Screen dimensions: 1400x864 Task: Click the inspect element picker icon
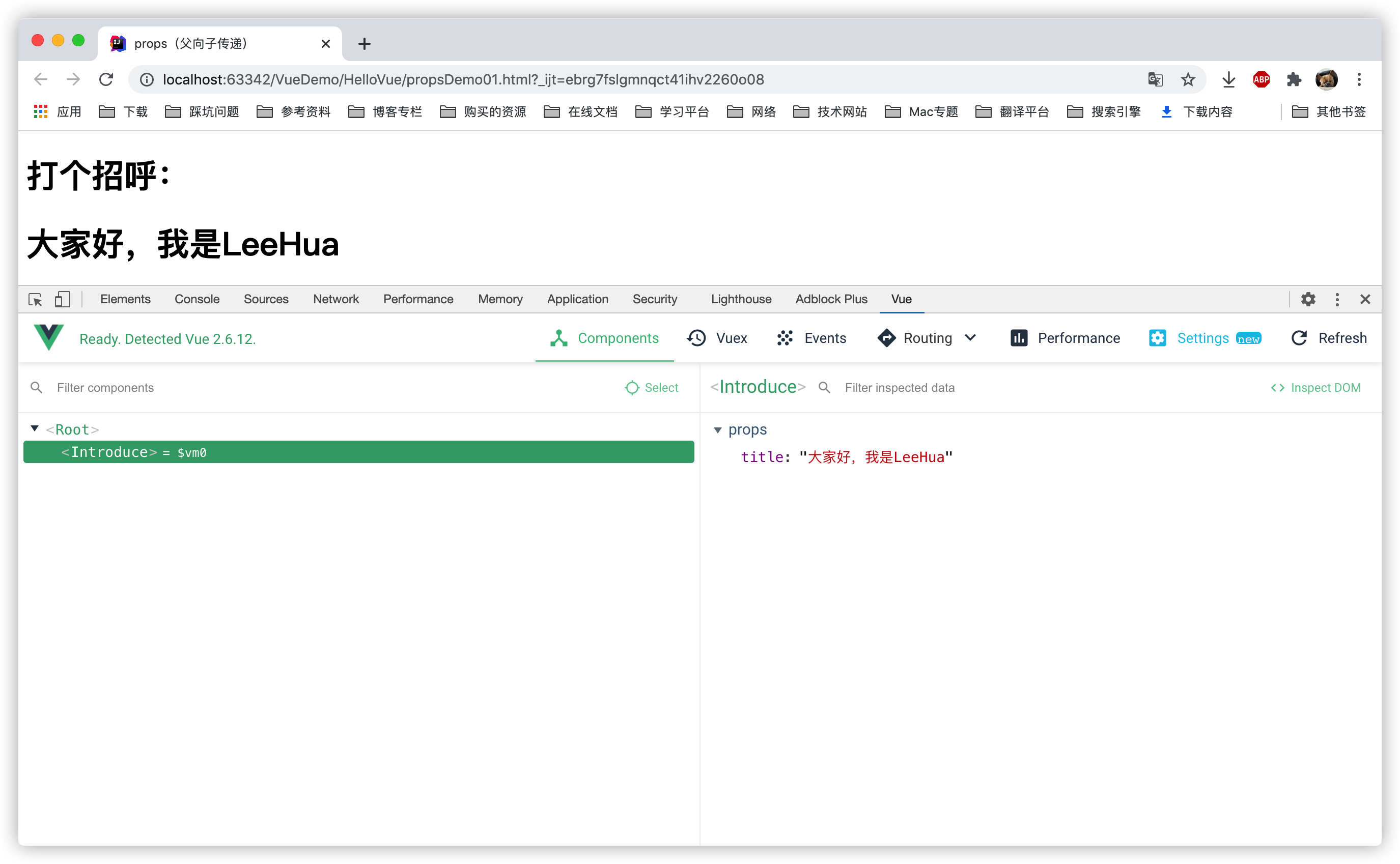[36, 299]
